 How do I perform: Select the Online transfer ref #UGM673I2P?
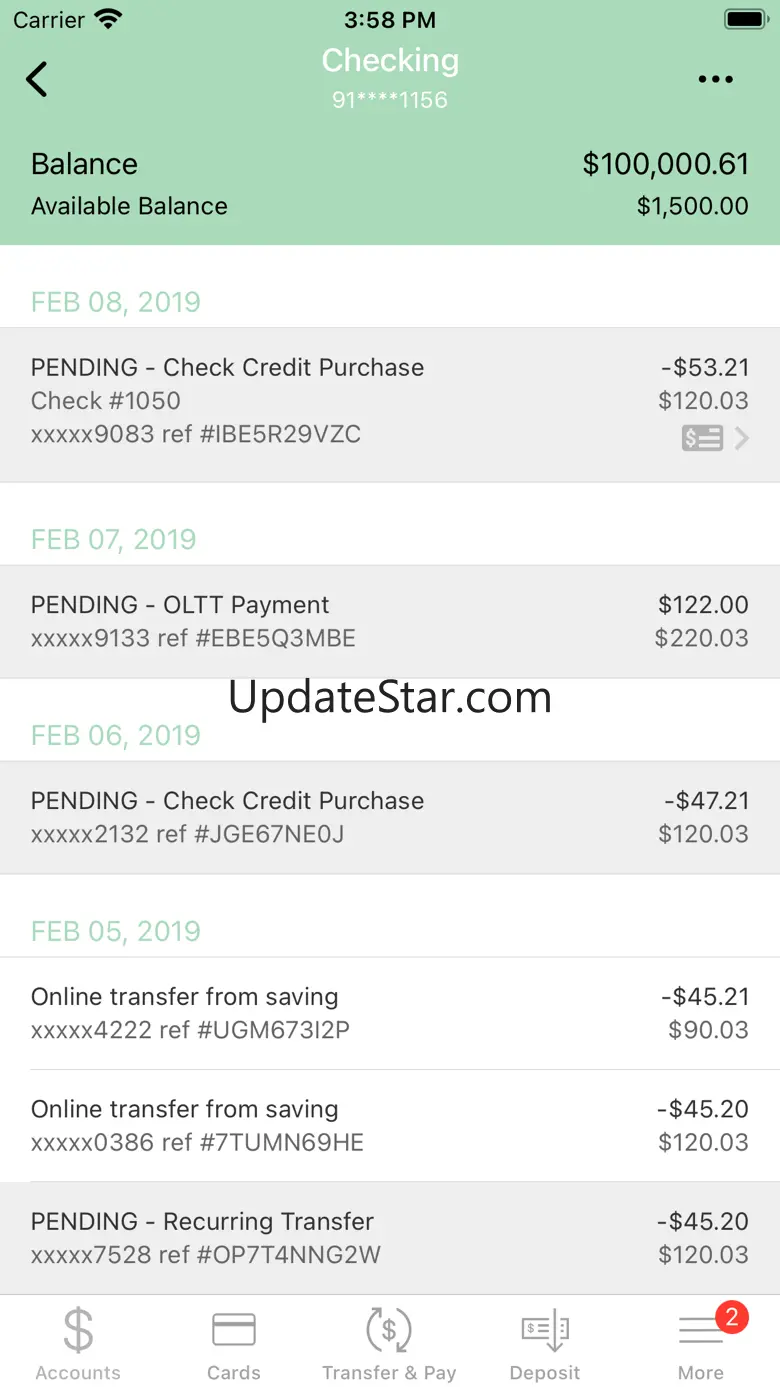tap(390, 1013)
